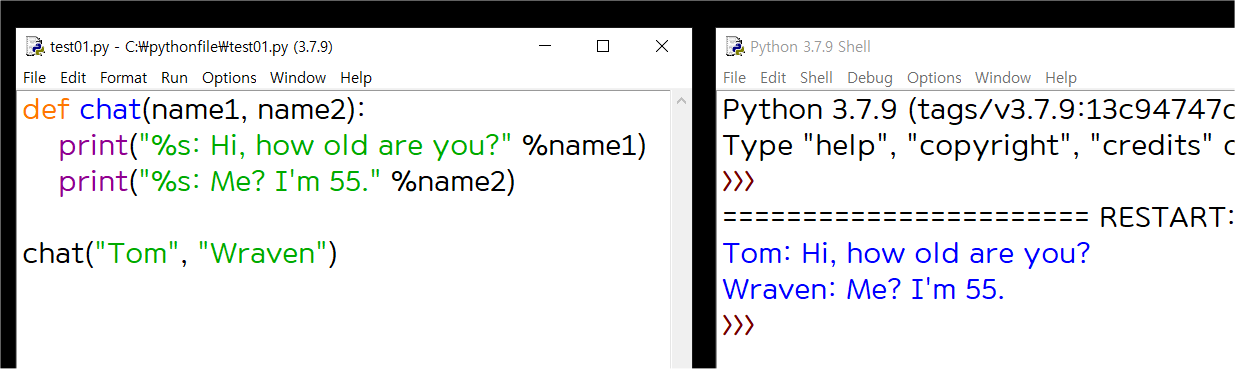The width and height of the screenshot is (1235, 369).
Task: Click the last >>> prompt in shell
Action: (738, 325)
